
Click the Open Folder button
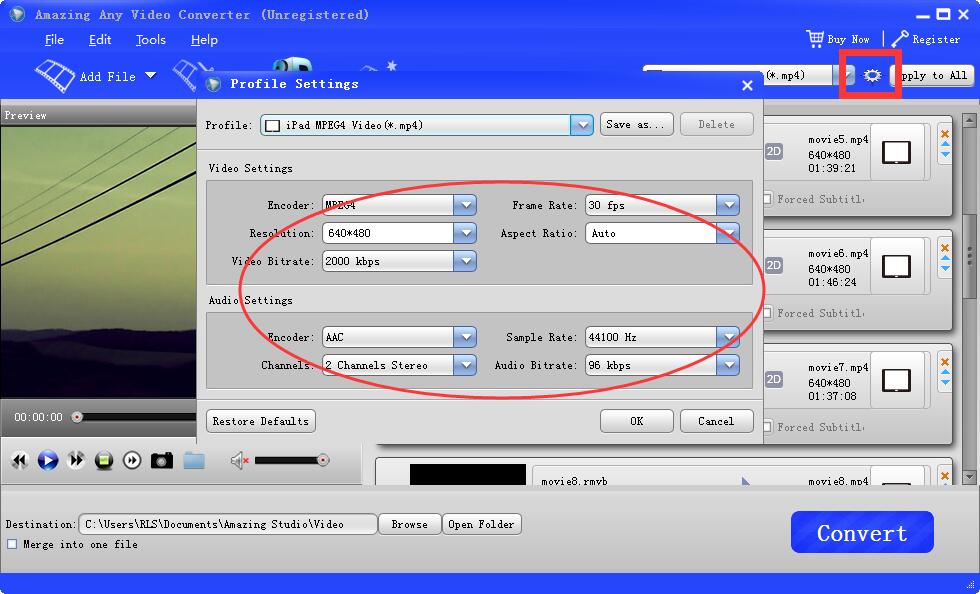(481, 525)
